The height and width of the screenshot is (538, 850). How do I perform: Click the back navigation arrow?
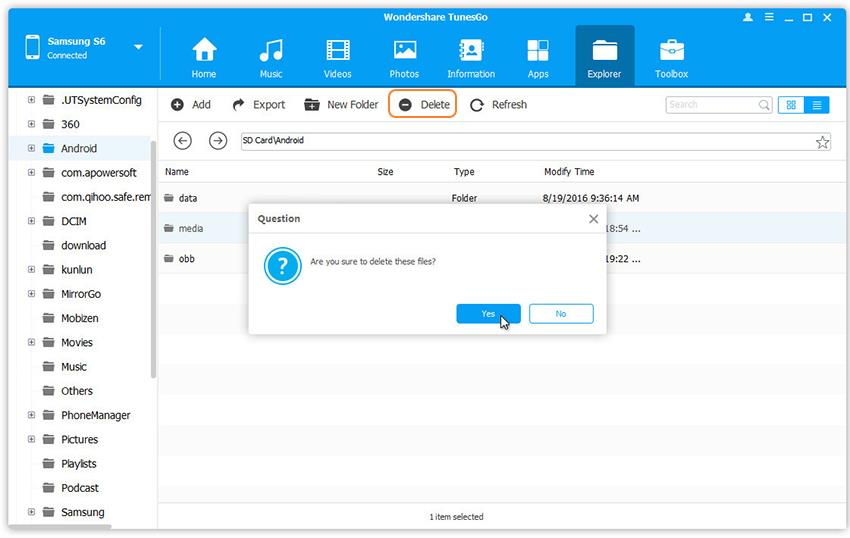pyautogui.click(x=182, y=141)
